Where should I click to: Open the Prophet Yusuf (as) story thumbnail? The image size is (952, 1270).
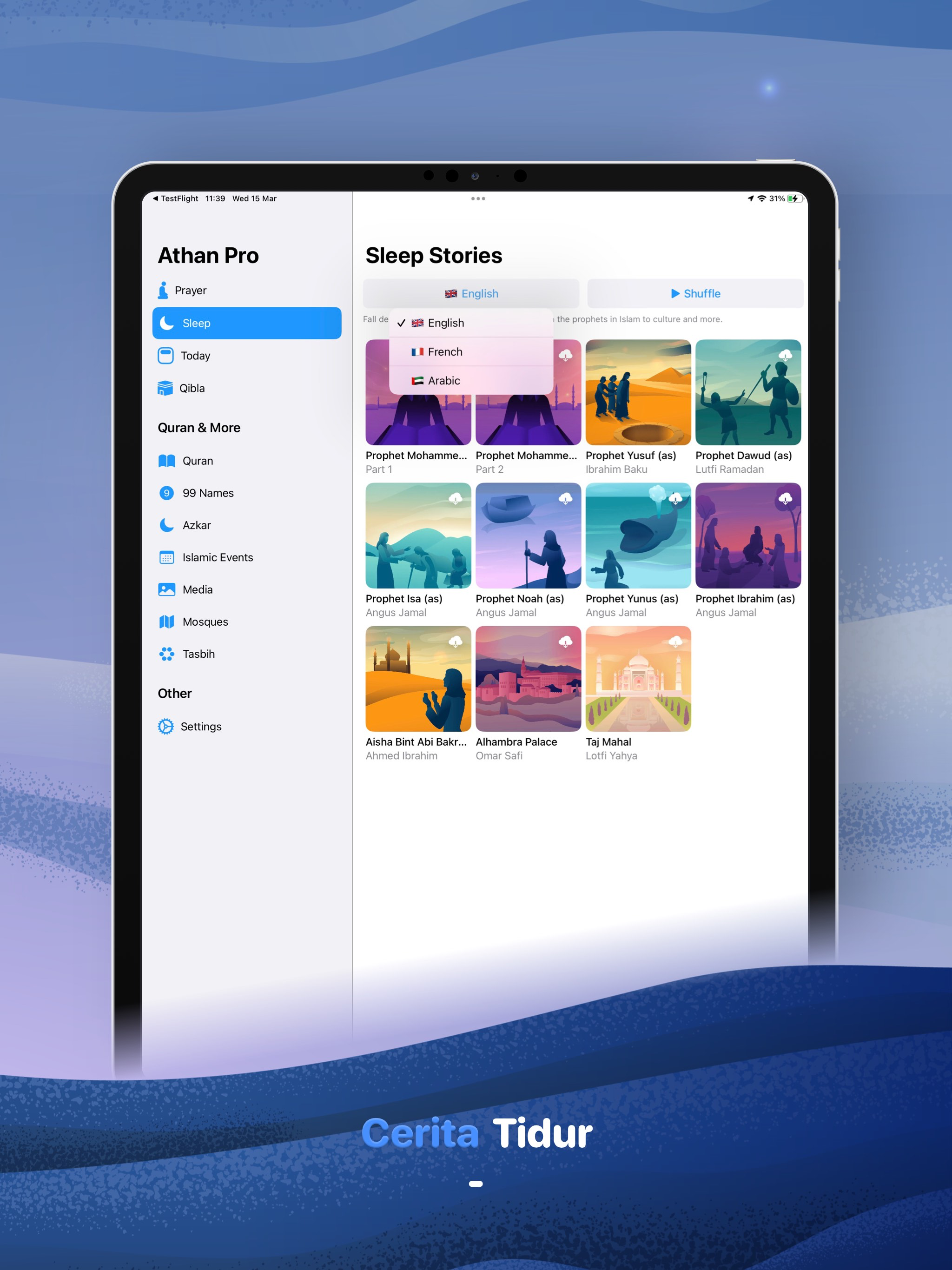[x=638, y=392]
